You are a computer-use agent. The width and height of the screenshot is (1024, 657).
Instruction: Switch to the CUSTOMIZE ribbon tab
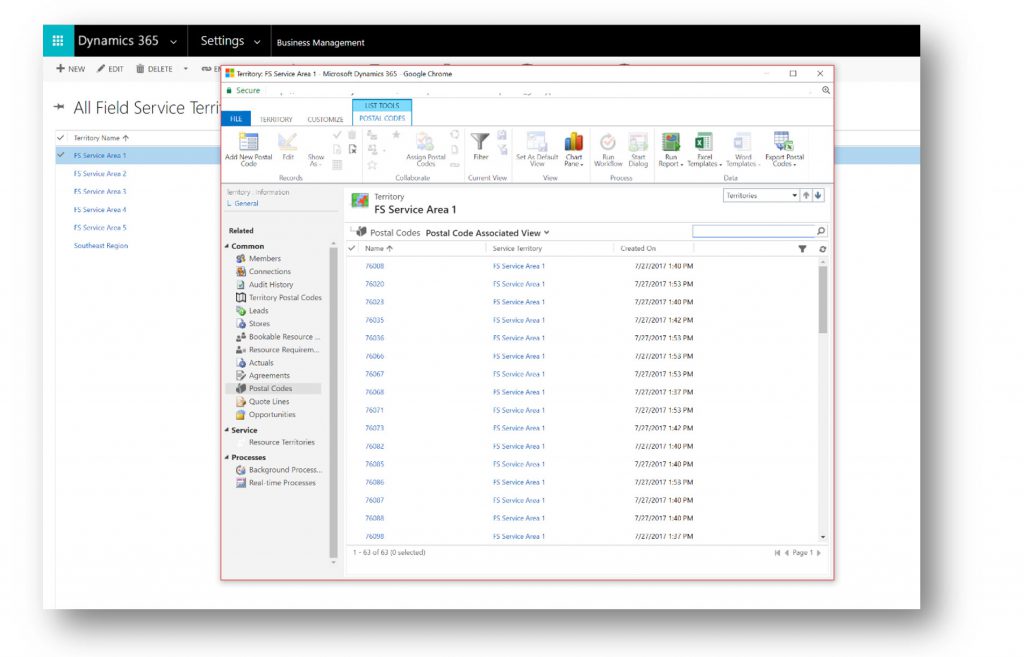click(x=325, y=120)
